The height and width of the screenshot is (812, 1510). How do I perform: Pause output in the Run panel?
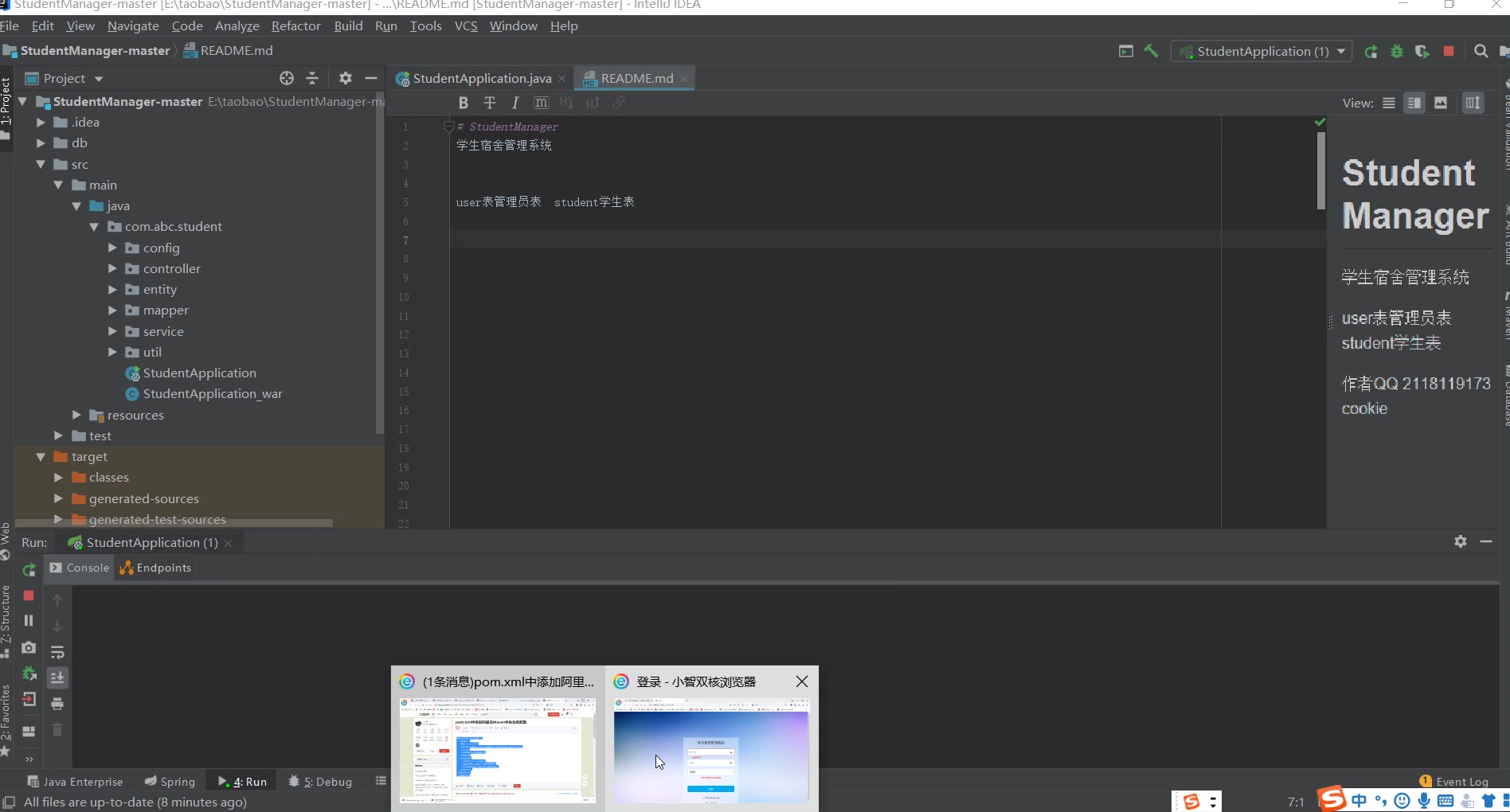pyautogui.click(x=29, y=620)
